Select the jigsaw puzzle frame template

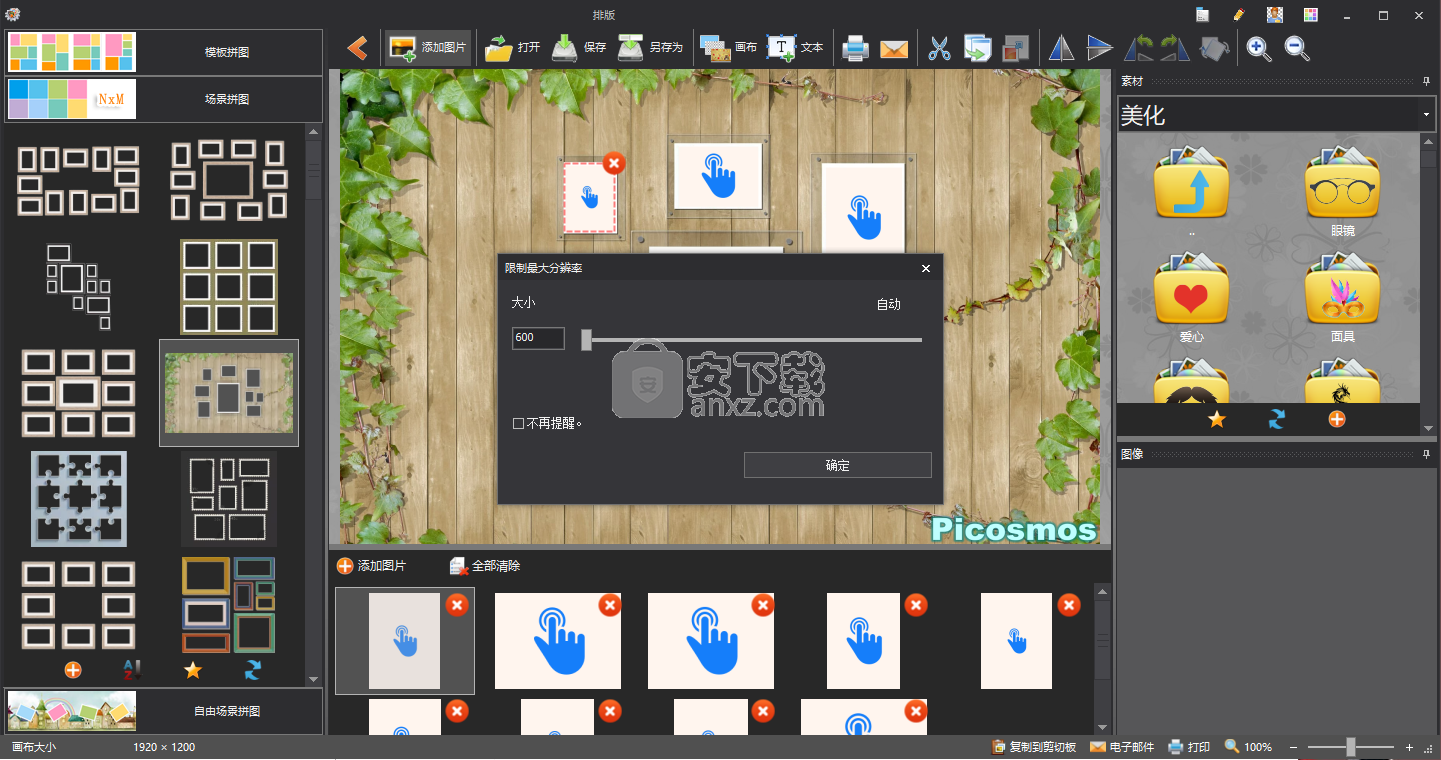(79, 498)
